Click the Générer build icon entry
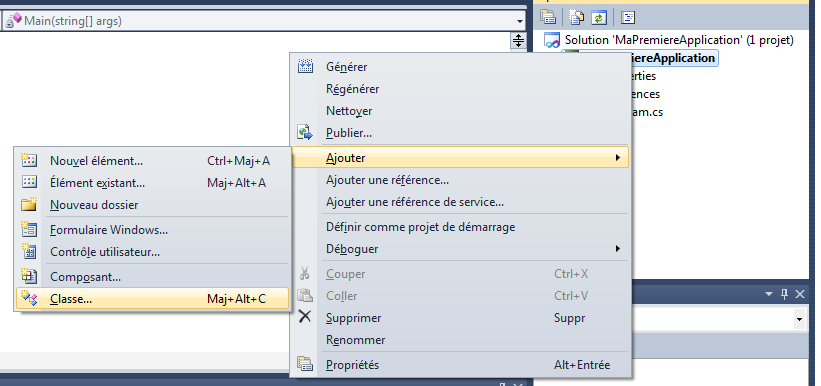The image size is (821, 386). (x=461, y=67)
